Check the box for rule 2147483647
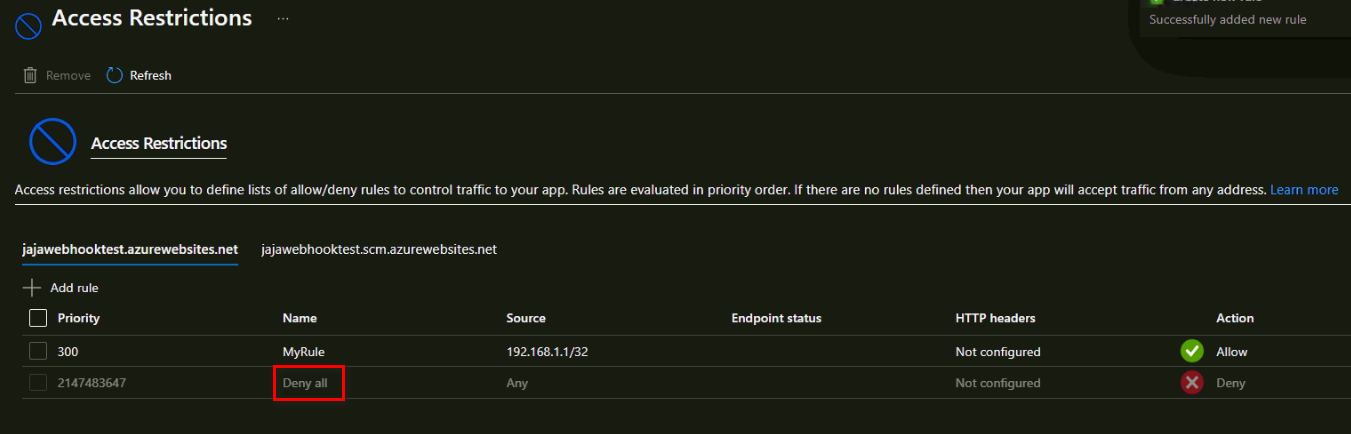 tap(38, 382)
